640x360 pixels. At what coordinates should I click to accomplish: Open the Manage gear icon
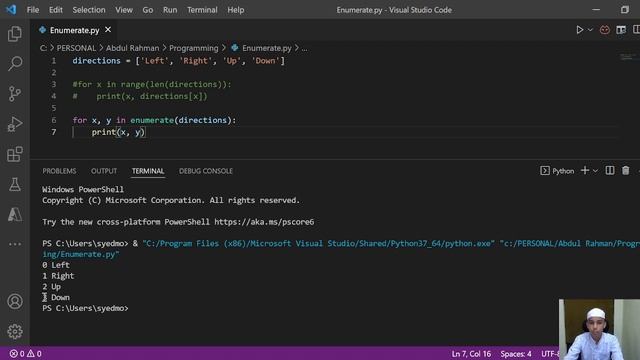(15, 331)
